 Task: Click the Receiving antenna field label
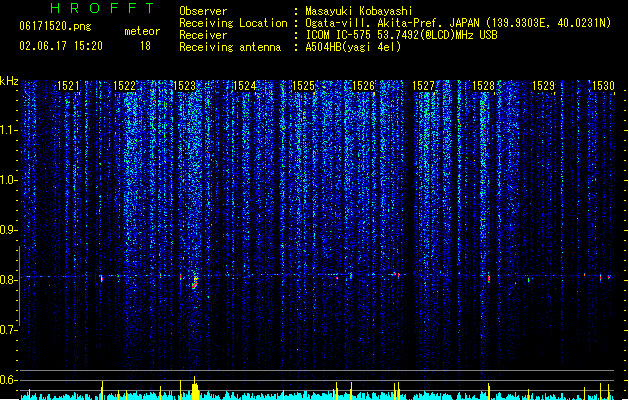click(x=230, y=47)
